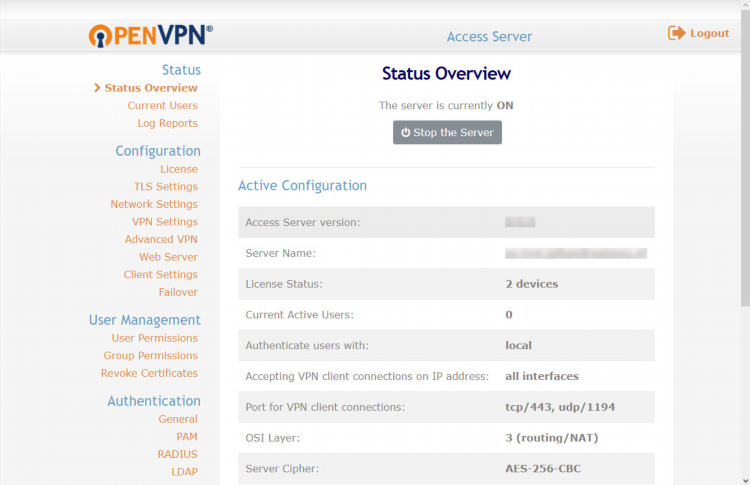Viewport: 750px width, 485px height.
Task: Stop the Server button
Action: (447, 132)
